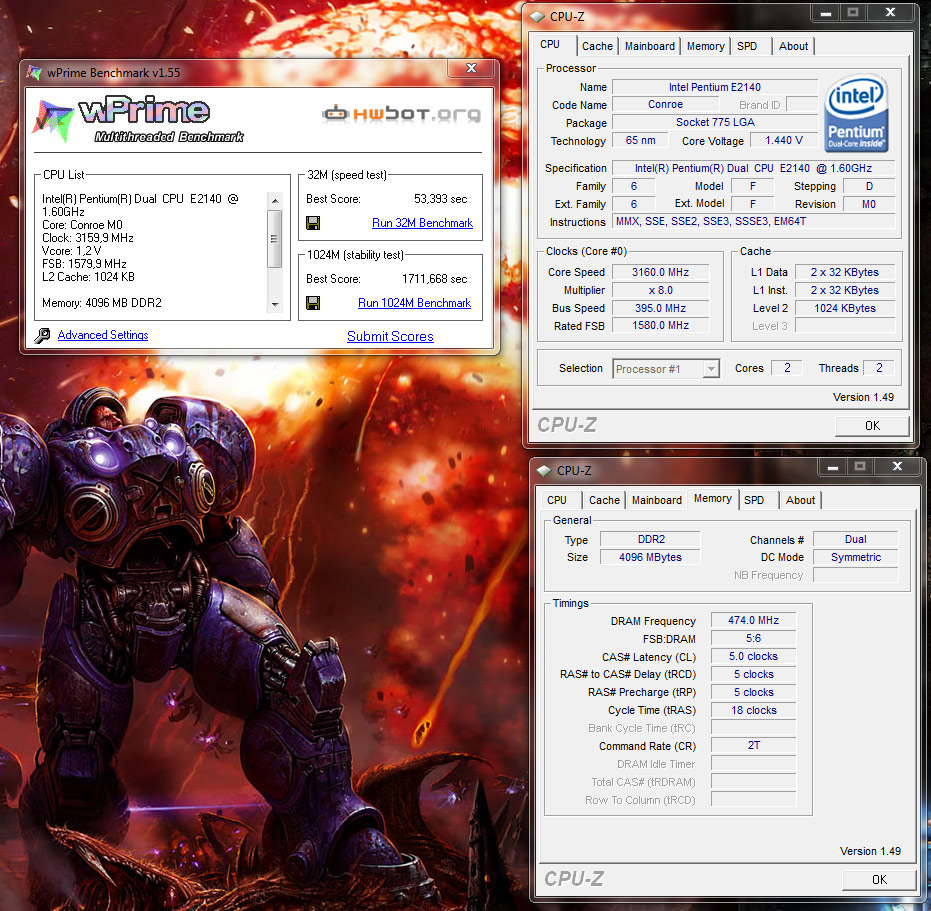
Task: Click the DRAM Frequency value '474.0 MHz'
Action: tap(753, 620)
